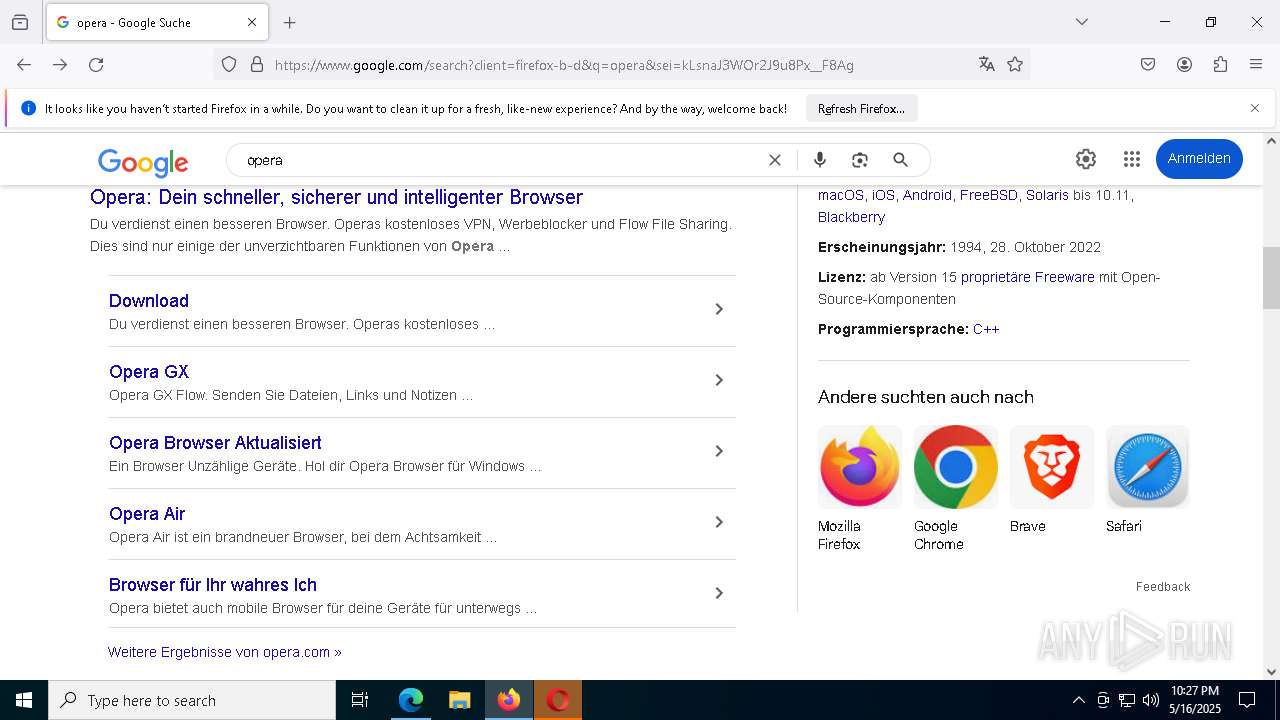Open Firefox account icon
This screenshot has width=1280, height=720.
[1184, 65]
